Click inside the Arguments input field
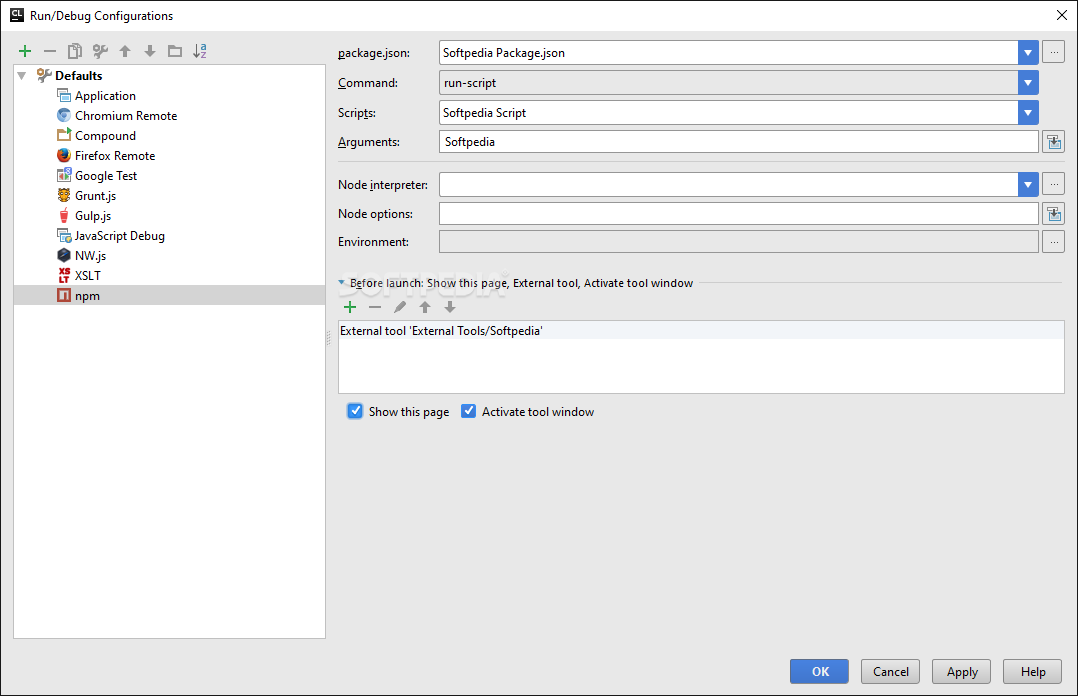Viewport: 1078px width, 696px height. point(738,142)
